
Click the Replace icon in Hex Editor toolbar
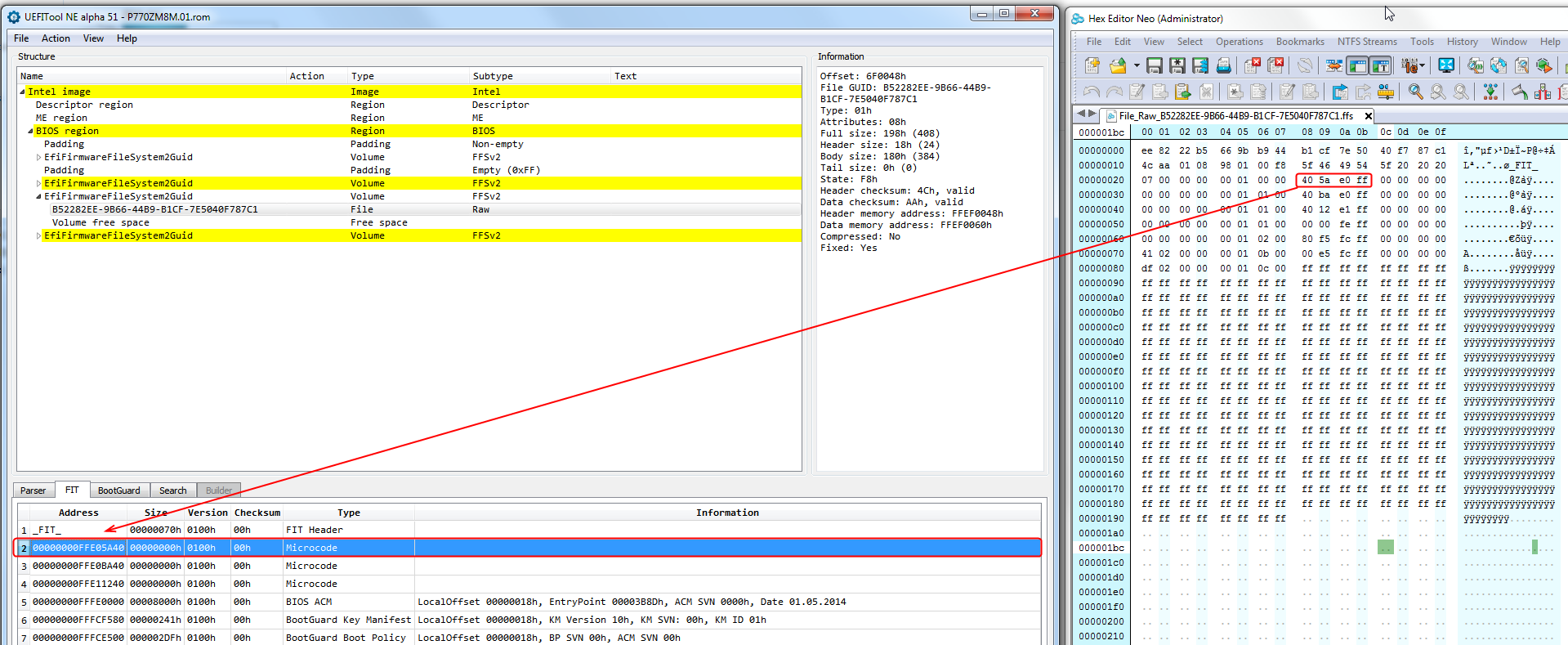coord(1499,65)
